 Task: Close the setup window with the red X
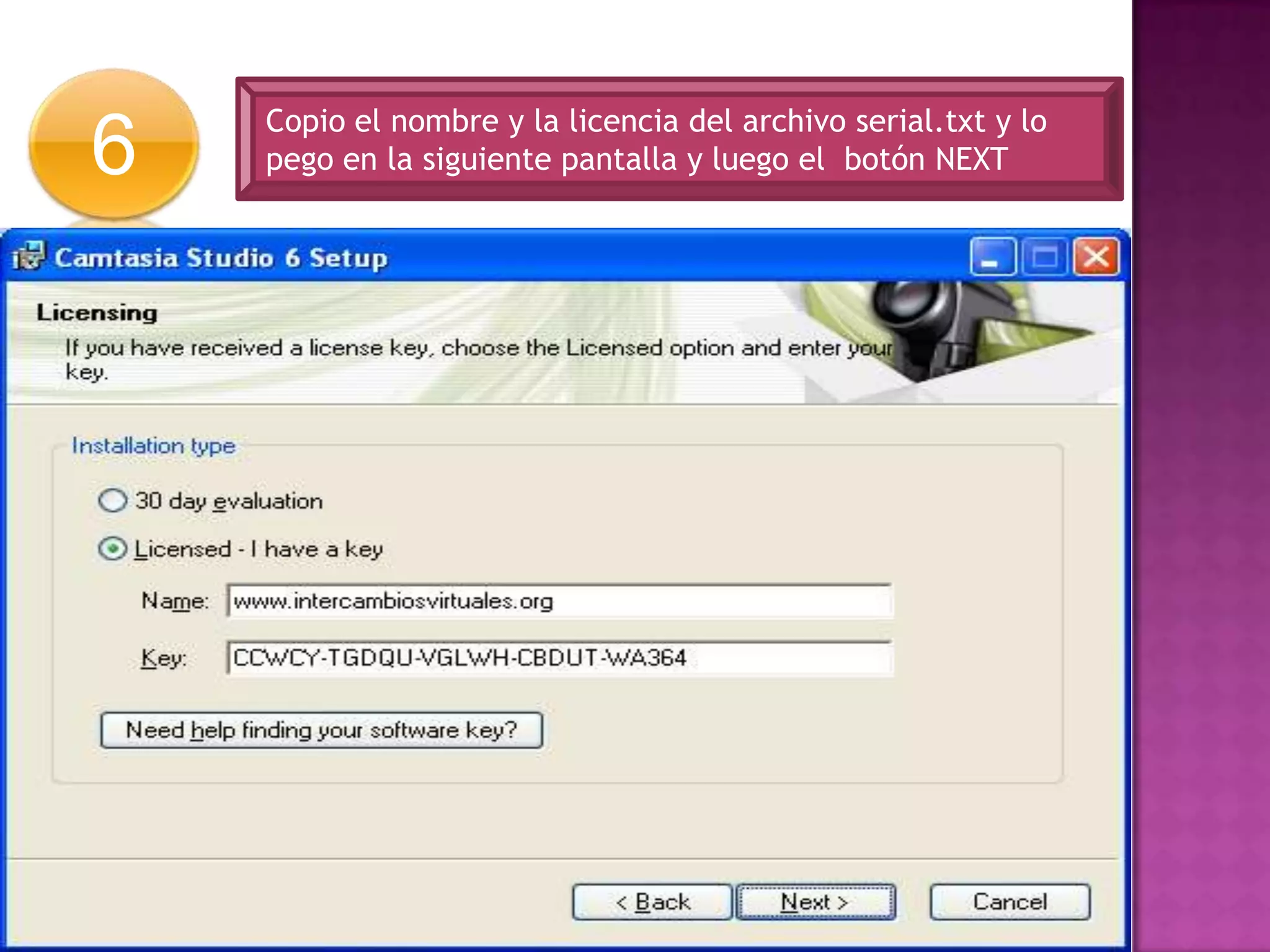(1096, 257)
